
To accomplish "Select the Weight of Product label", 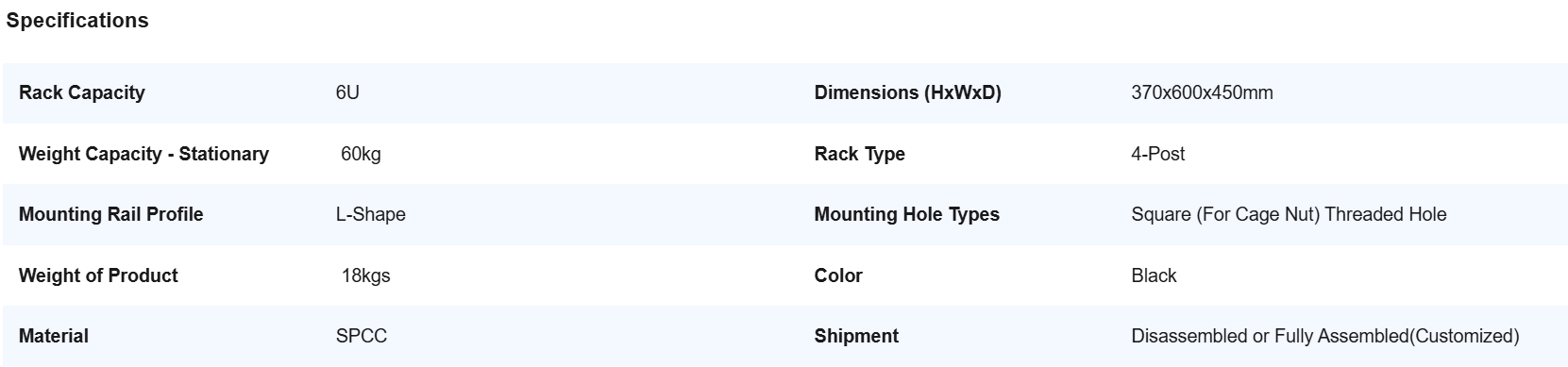I will point(98,275).
